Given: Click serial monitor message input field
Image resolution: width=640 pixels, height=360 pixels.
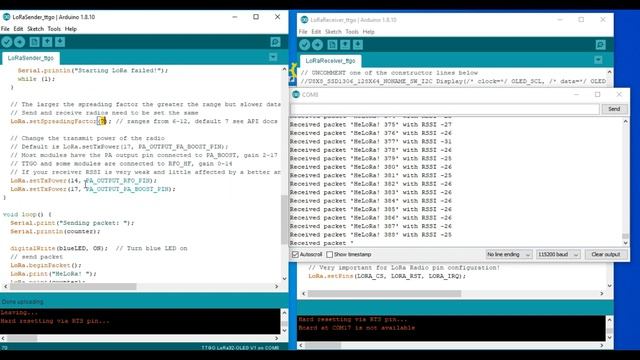Looking at the screenshot, I should [x=445, y=109].
